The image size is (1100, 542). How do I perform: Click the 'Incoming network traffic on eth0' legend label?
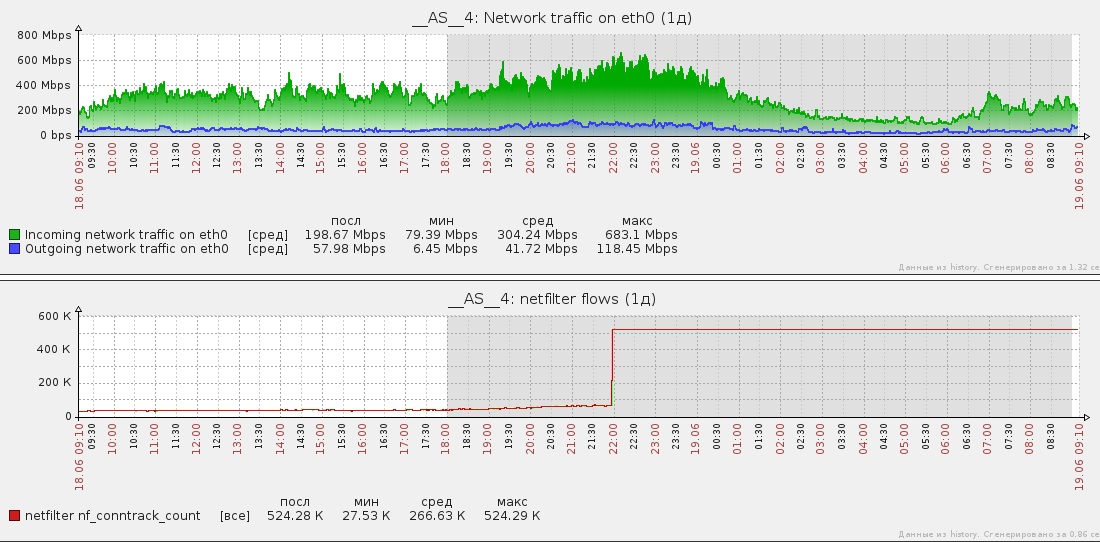[126, 235]
